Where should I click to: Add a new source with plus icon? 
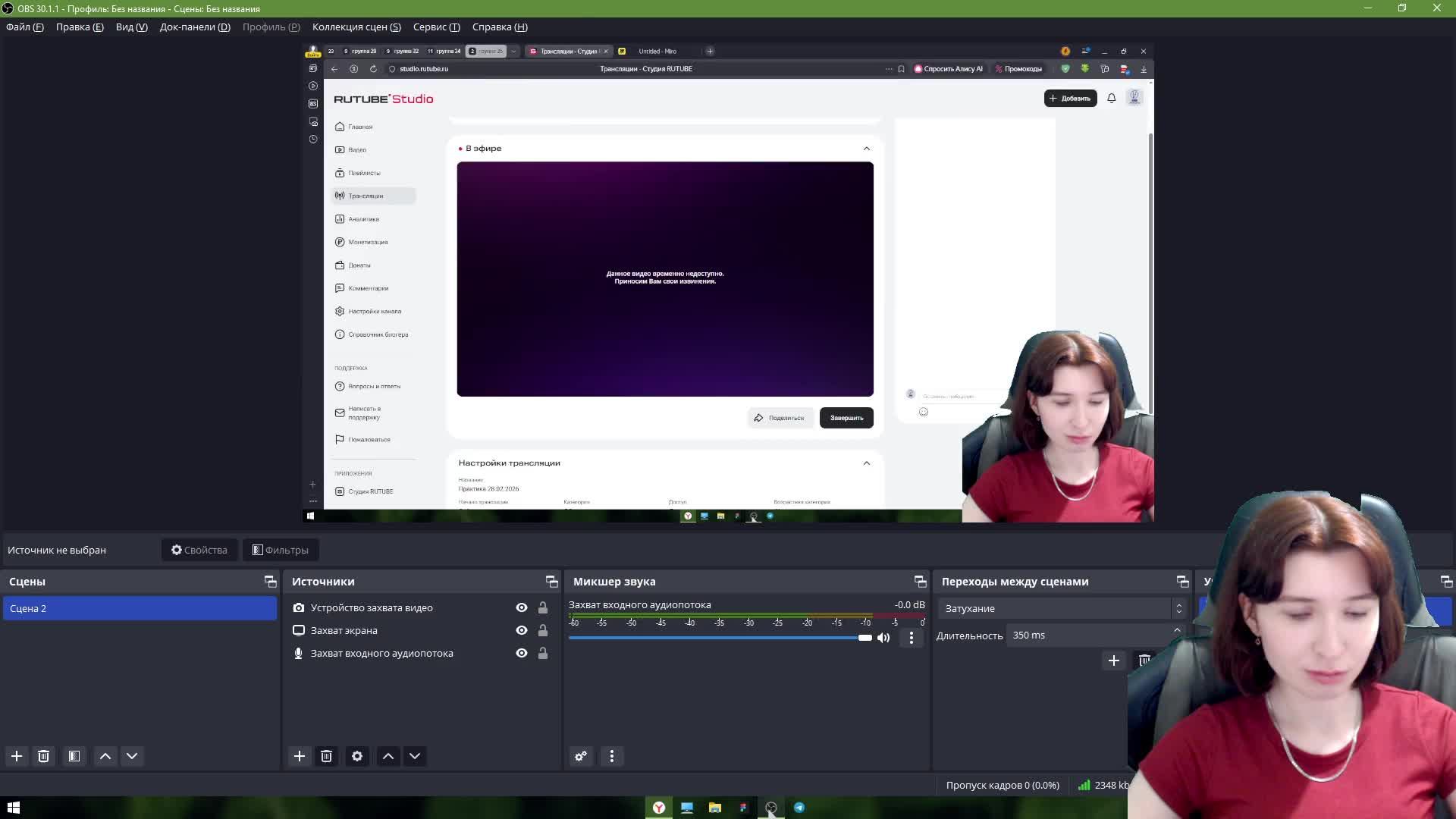(300, 756)
